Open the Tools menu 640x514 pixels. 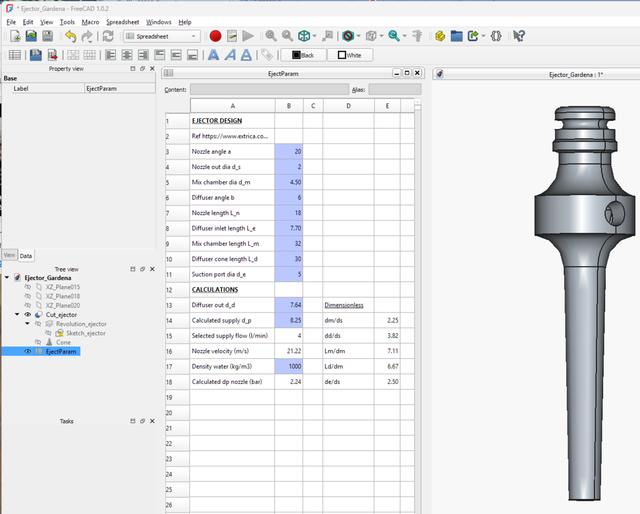click(x=67, y=22)
